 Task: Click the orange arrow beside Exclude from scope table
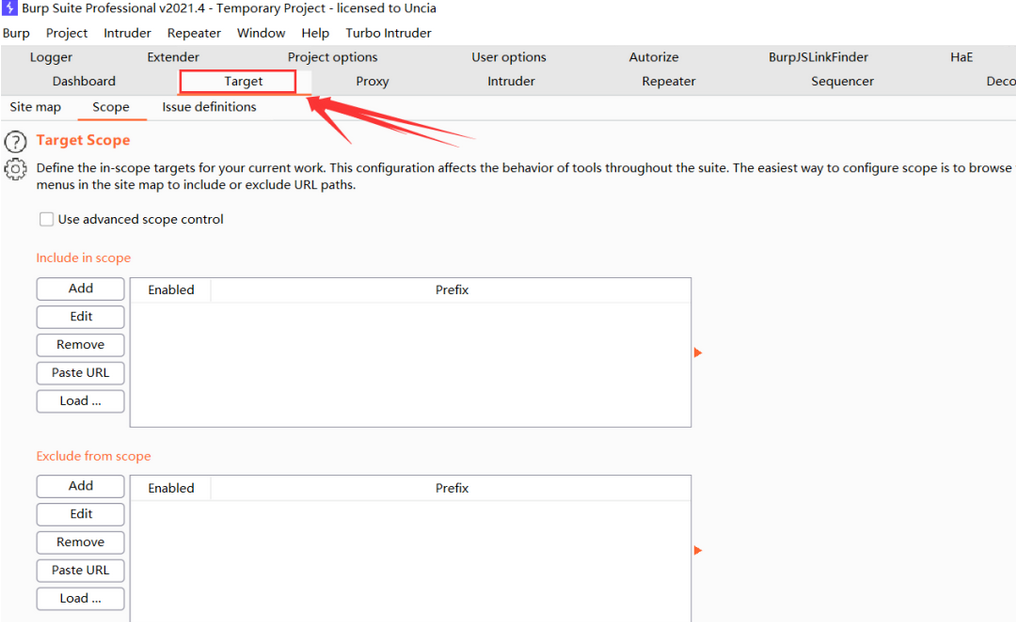(x=698, y=550)
